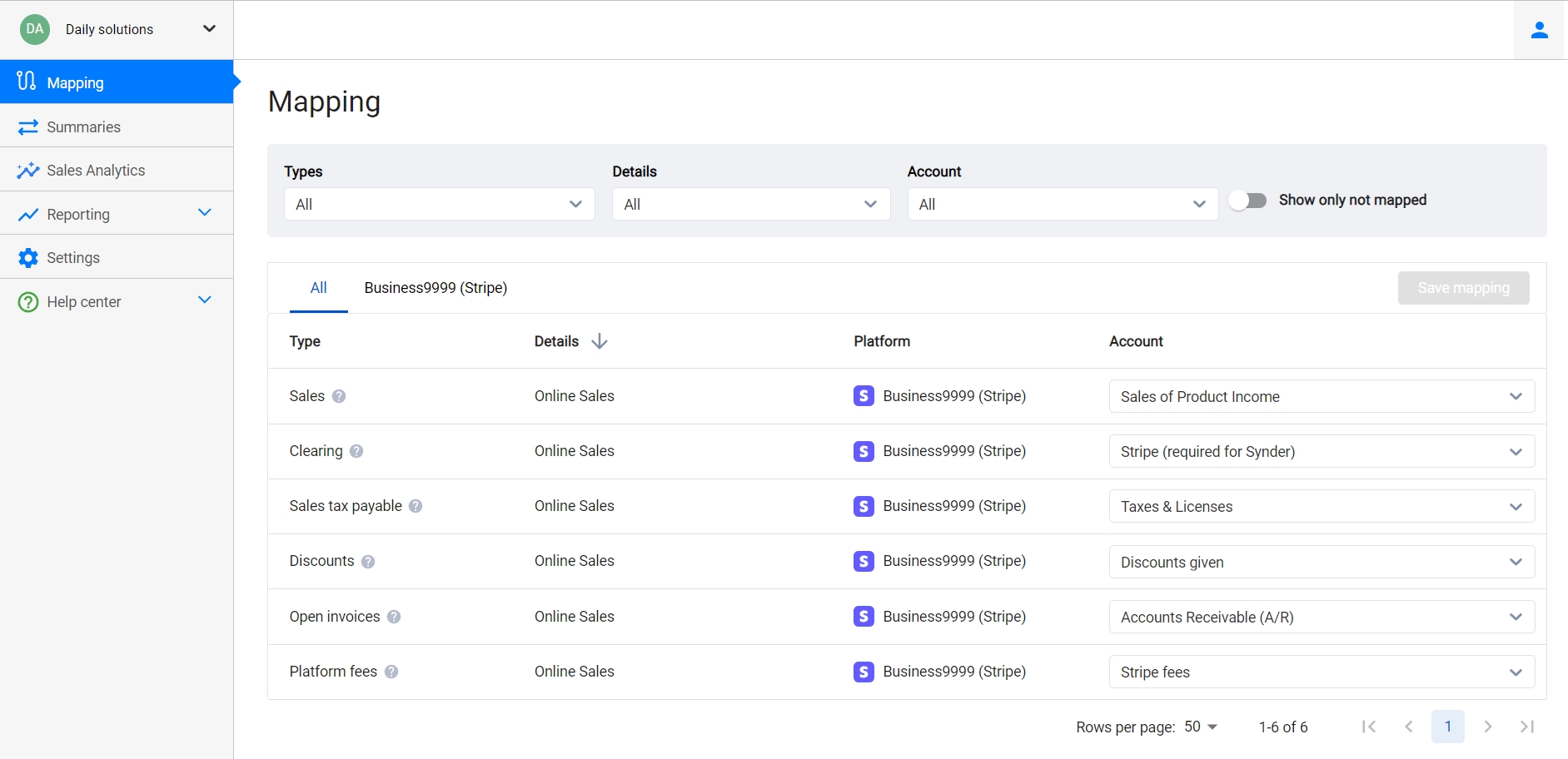This screenshot has width=1568, height=759.
Task: Click Online Sales in Platform fees row
Action: click(575, 672)
